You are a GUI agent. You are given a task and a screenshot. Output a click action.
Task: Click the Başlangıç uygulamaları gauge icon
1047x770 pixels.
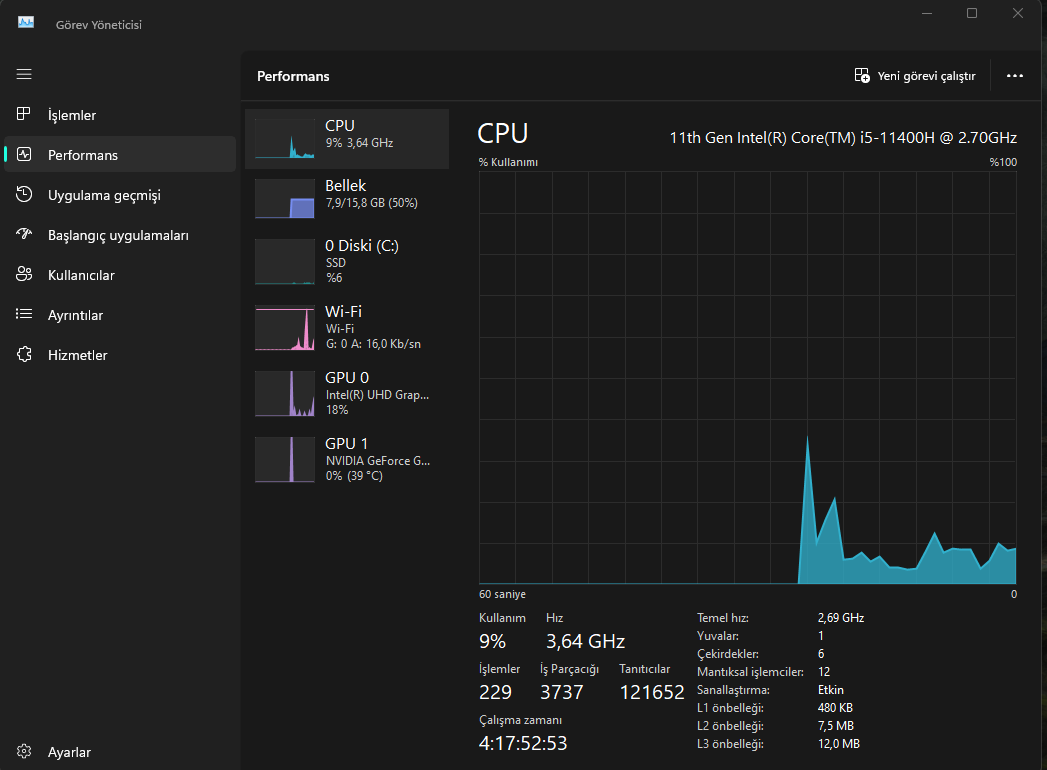click(x=24, y=234)
